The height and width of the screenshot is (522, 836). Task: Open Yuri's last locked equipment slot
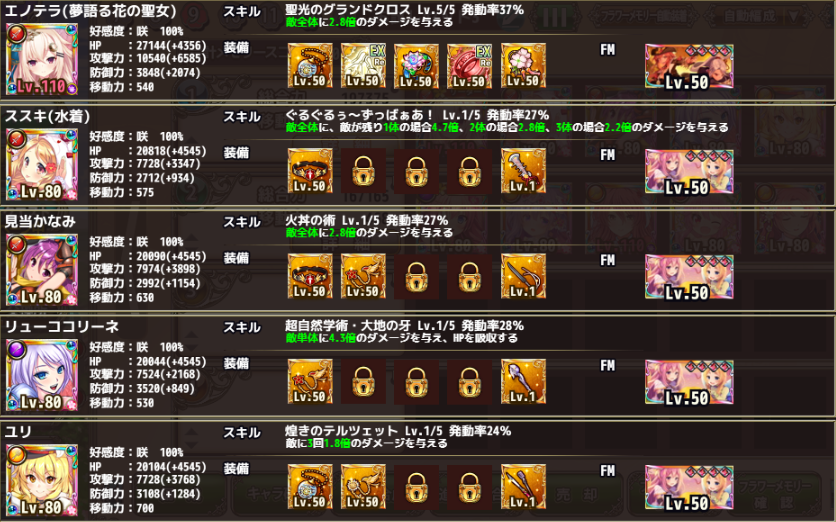point(470,487)
